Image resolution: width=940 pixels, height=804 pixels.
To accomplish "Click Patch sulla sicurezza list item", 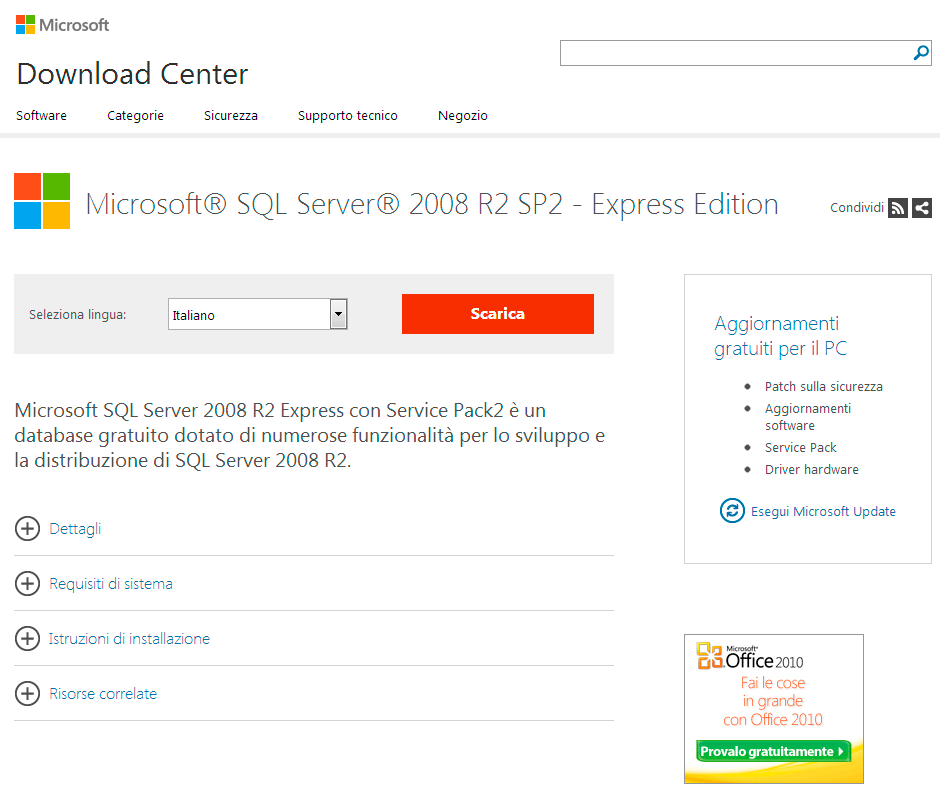I will tap(824, 386).
